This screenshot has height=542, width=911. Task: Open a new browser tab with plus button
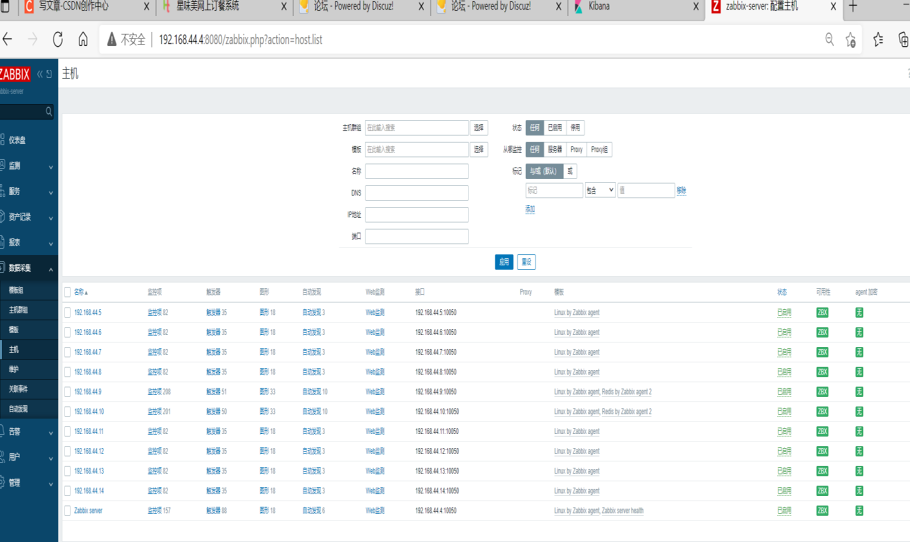click(853, 6)
